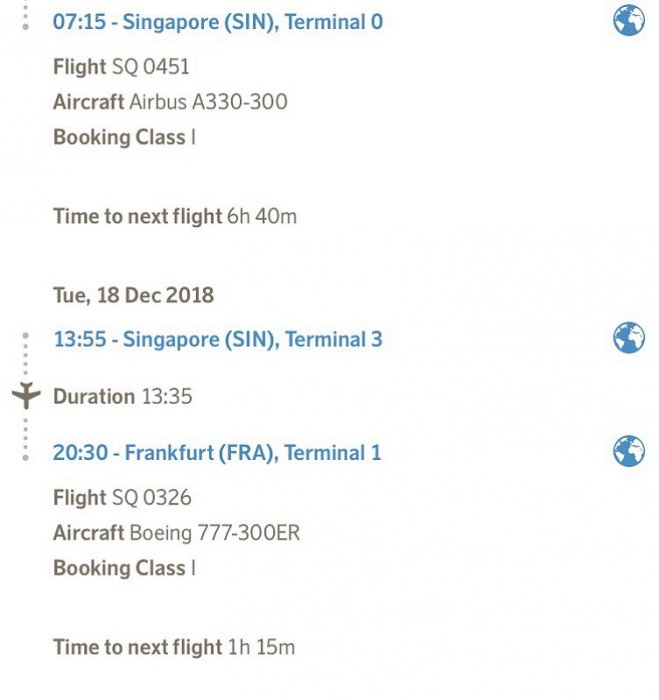Click Booking Class under flight SQ 0451
659x700 pixels.
pos(124,137)
